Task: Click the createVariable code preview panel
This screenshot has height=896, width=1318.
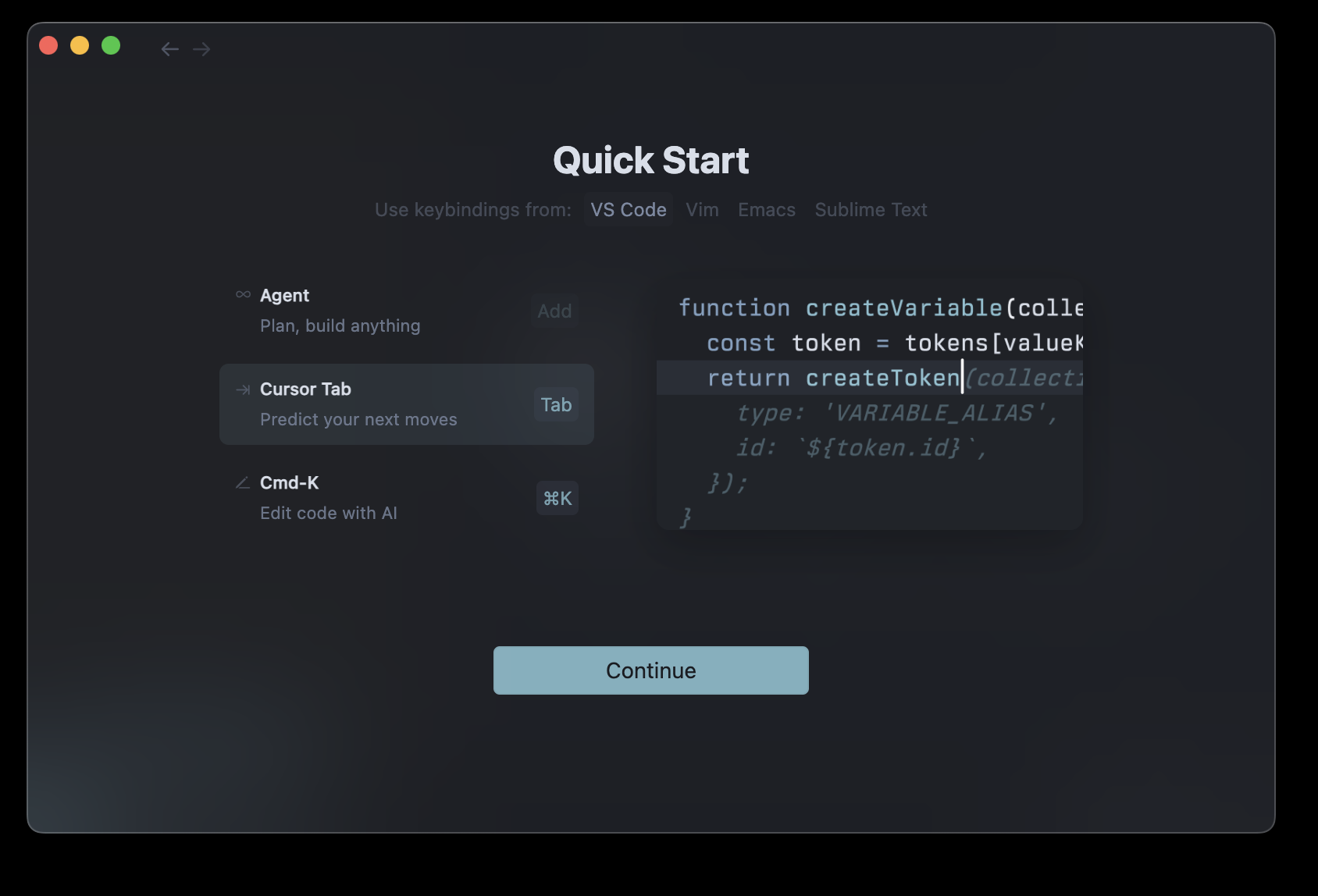Action: coord(869,404)
